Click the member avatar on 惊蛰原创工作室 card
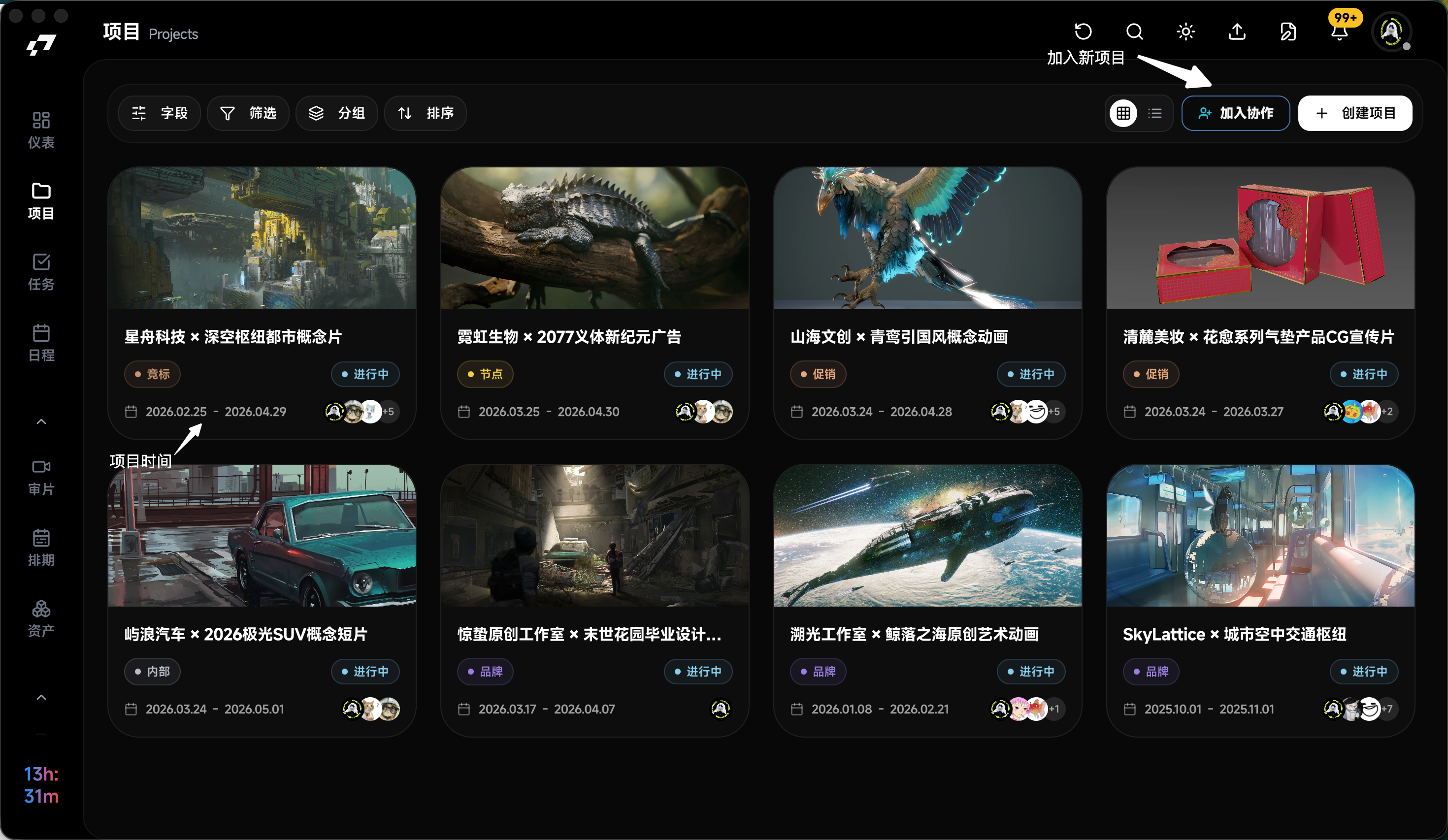Viewport: 1448px width, 840px height. 721,709
